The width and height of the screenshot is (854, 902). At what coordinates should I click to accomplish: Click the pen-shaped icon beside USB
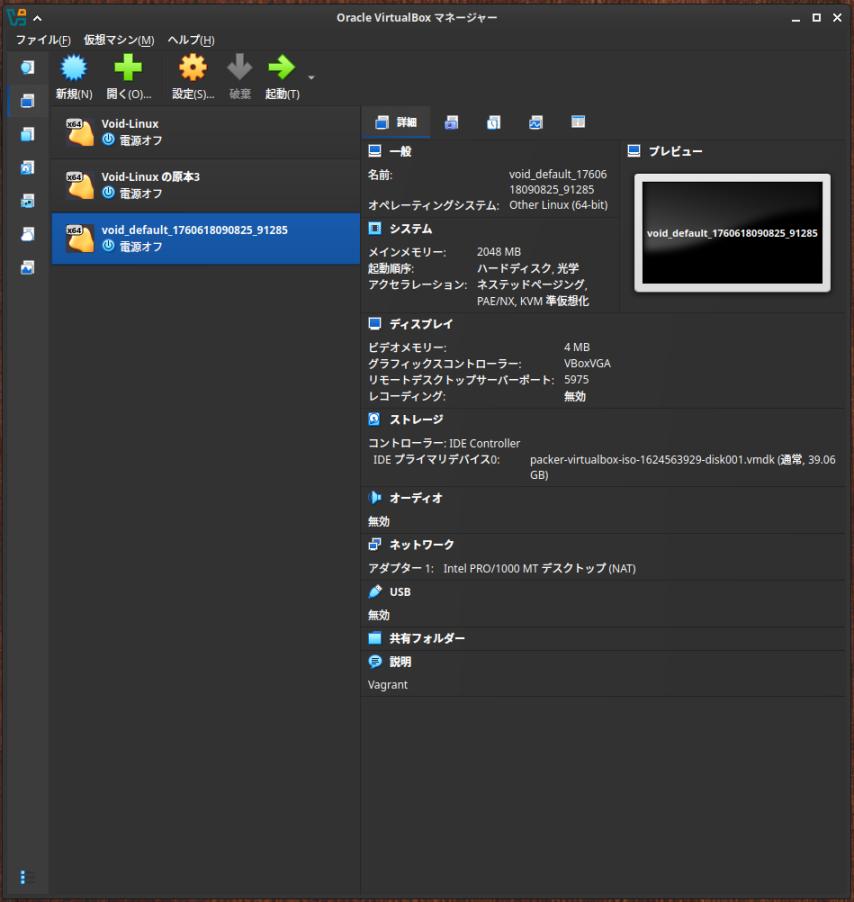point(374,591)
